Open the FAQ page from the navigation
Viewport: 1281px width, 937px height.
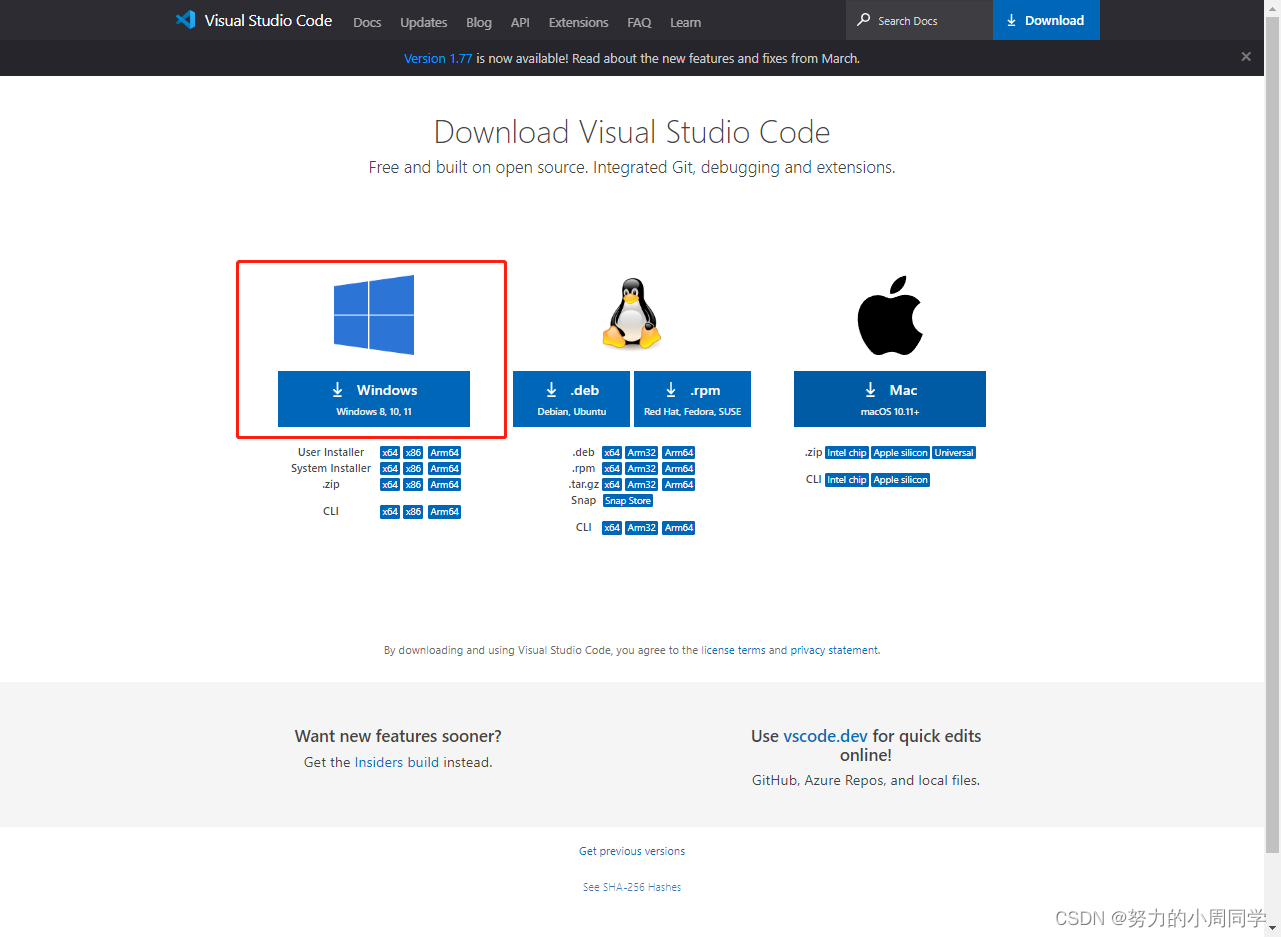(639, 22)
